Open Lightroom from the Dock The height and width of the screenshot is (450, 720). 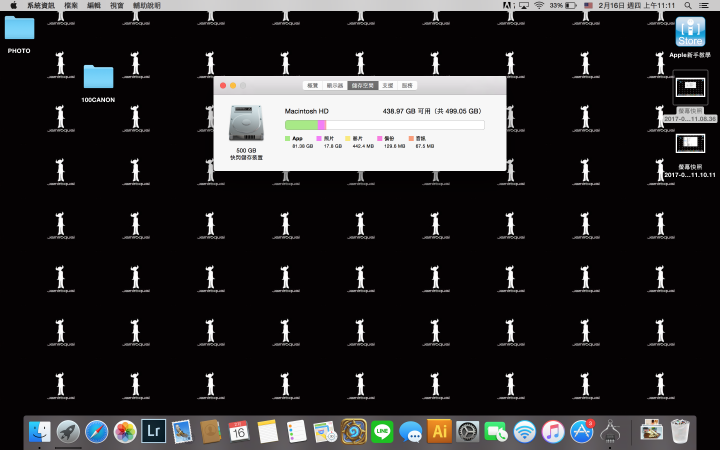pos(153,431)
